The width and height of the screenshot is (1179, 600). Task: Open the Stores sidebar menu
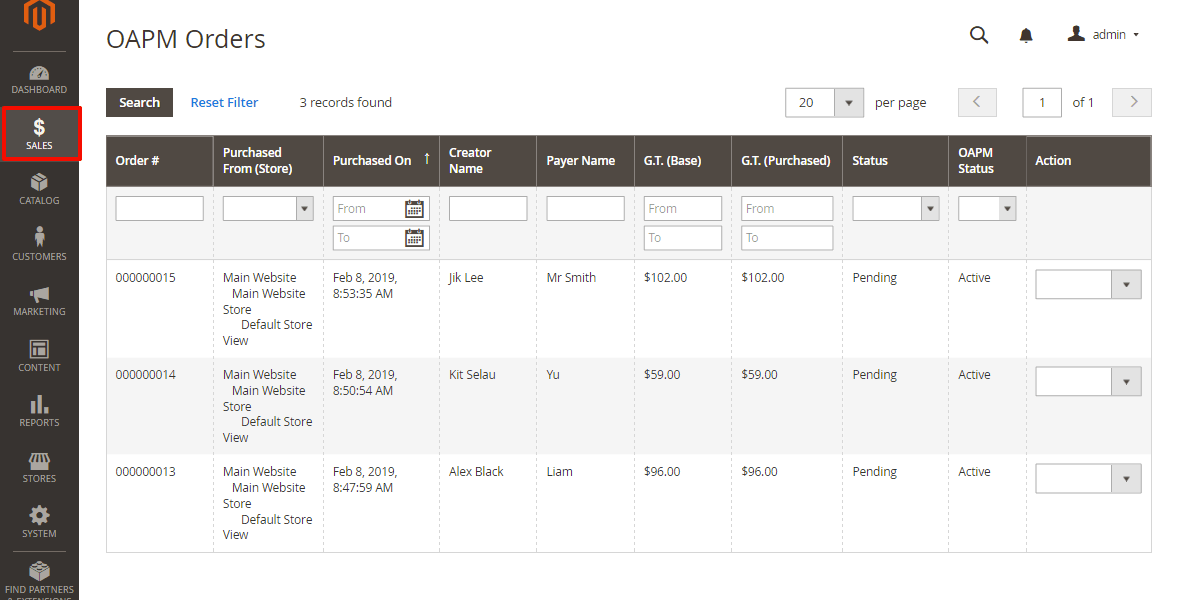(39, 467)
